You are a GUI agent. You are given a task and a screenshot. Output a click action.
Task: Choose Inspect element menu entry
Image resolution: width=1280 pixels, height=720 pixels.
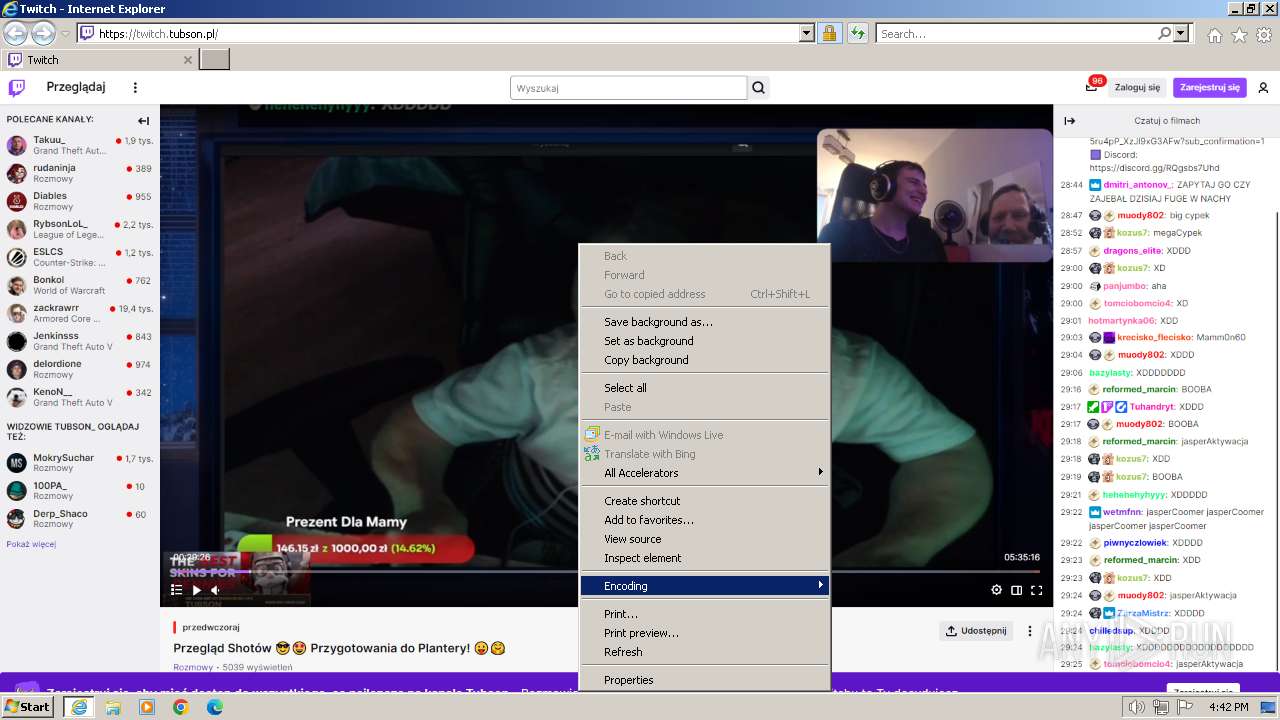(705, 558)
